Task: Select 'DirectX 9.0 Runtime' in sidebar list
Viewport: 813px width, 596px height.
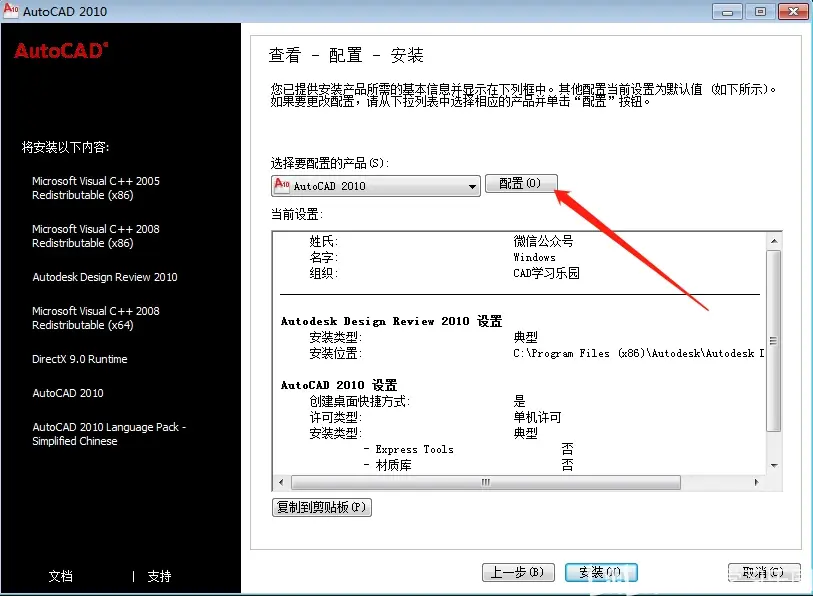Action: click(x=79, y=359)
